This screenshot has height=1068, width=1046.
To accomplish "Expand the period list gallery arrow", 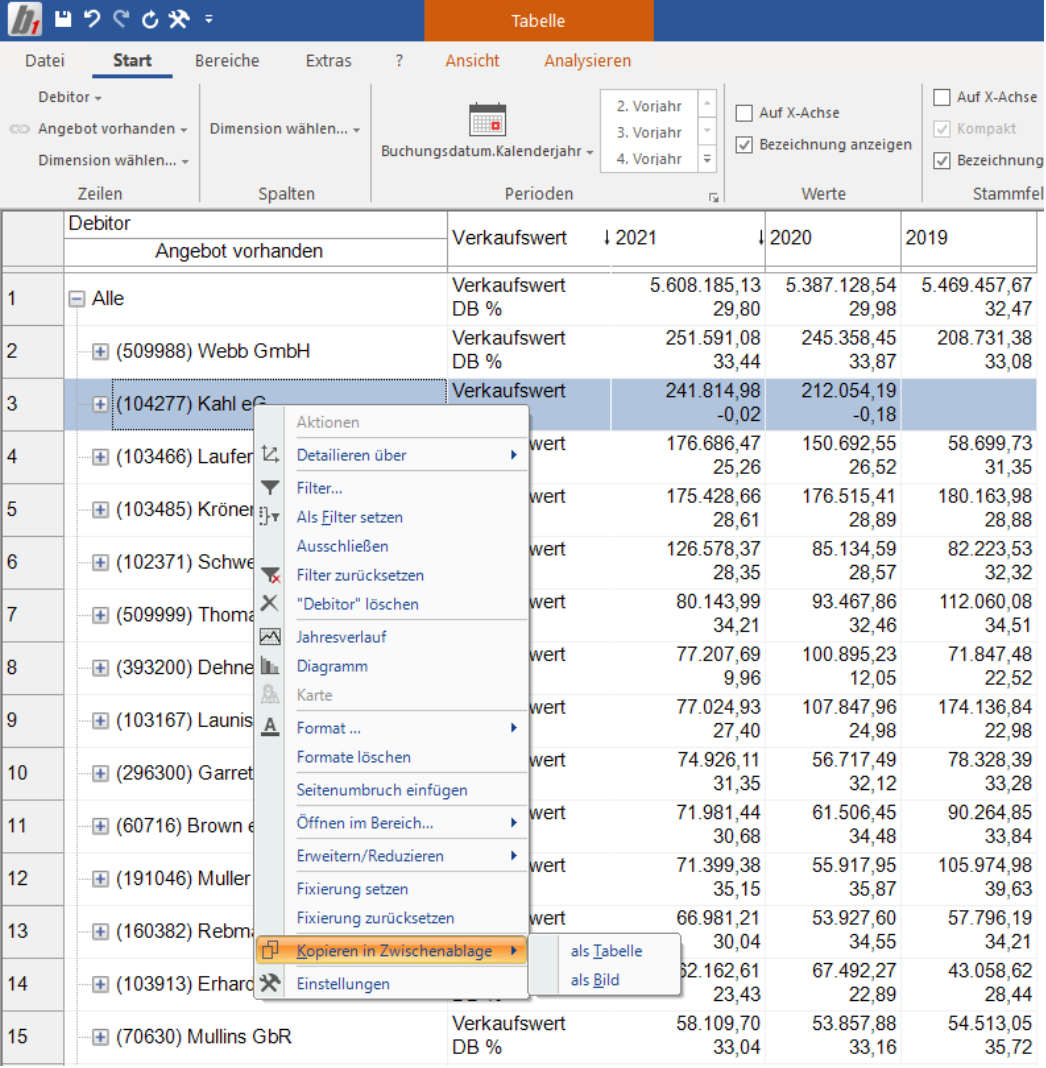I will 708,159.
